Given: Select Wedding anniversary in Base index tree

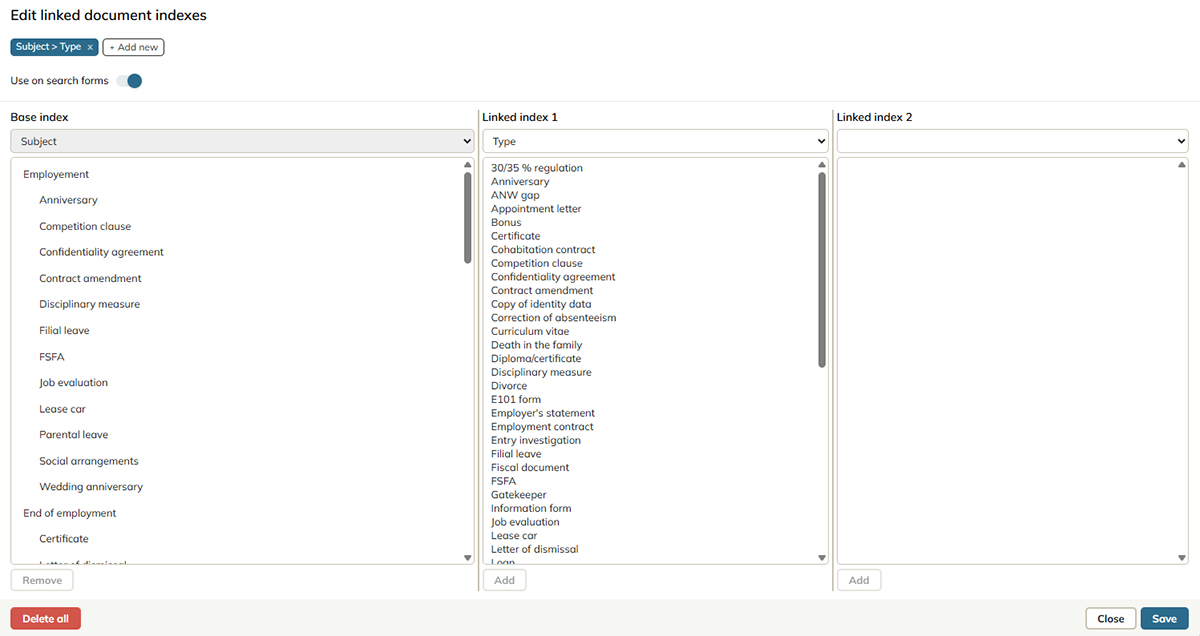Looking at the screenshot, I should point(91,487).
